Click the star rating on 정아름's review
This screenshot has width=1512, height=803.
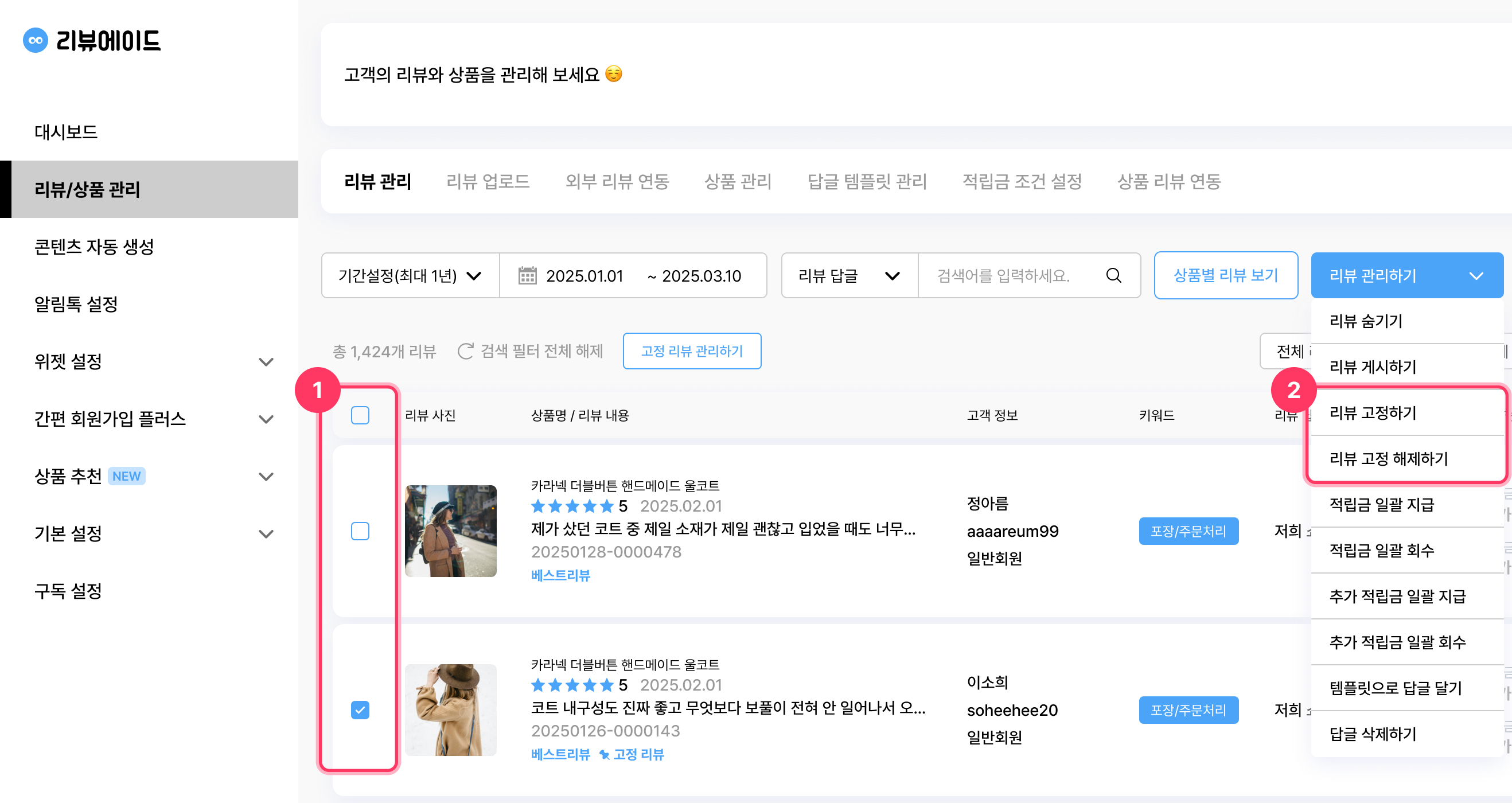(572, 505)
